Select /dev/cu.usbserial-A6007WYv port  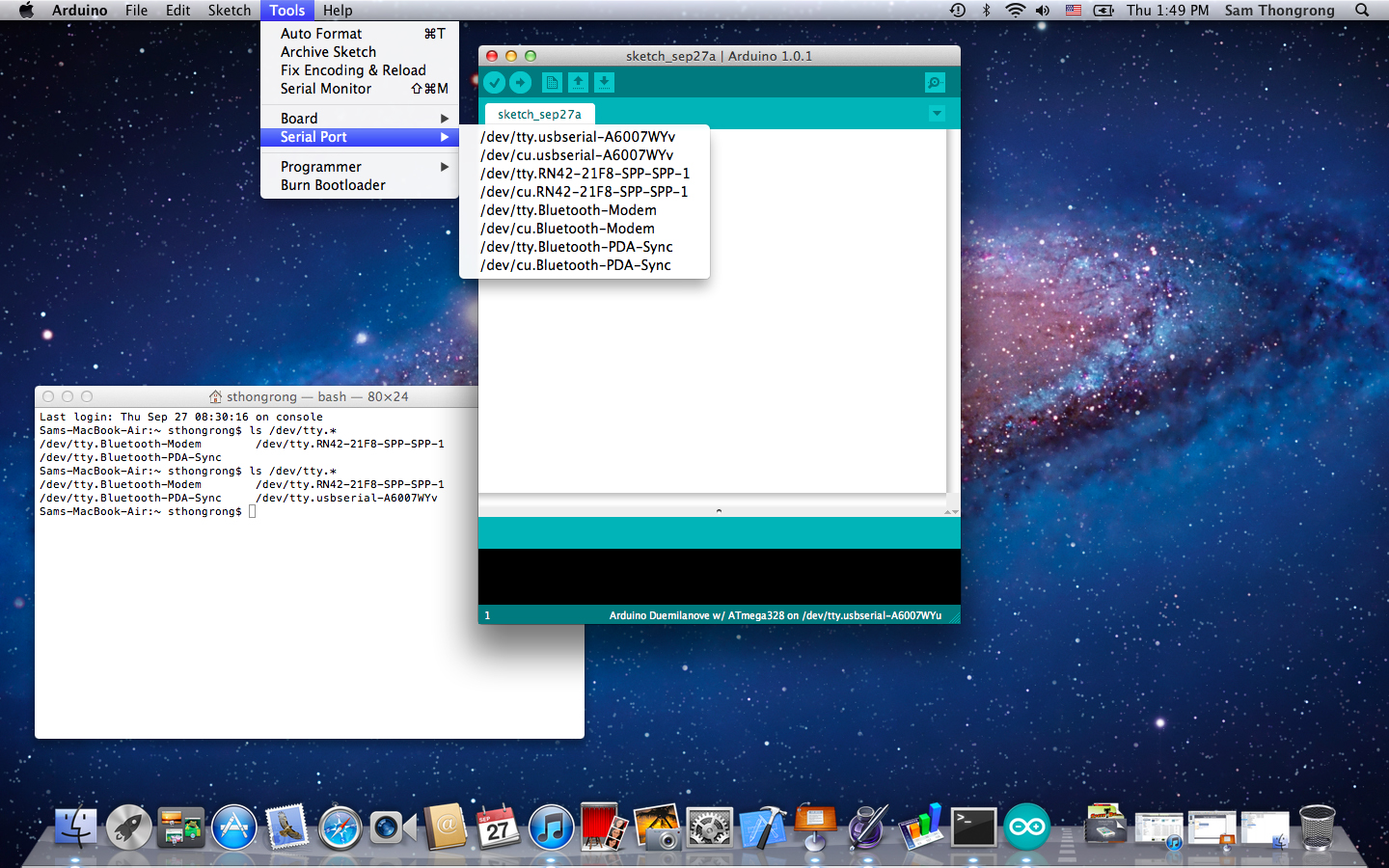(x=585, y=155)
